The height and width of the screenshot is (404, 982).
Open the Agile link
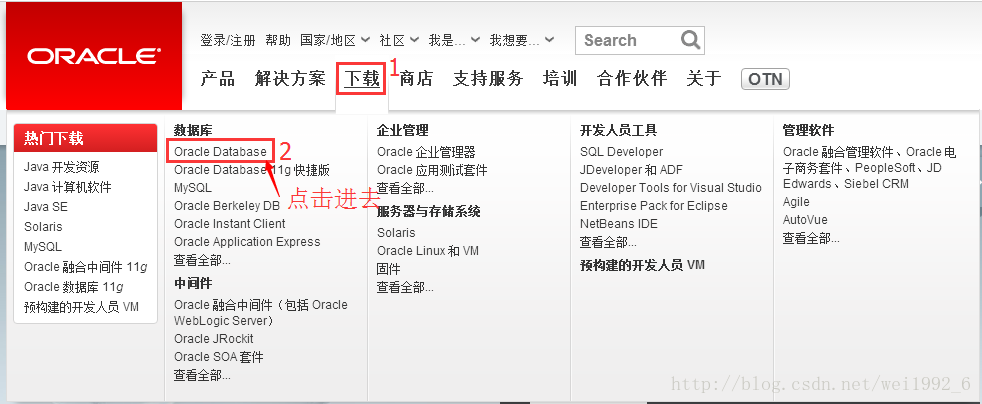796,202
